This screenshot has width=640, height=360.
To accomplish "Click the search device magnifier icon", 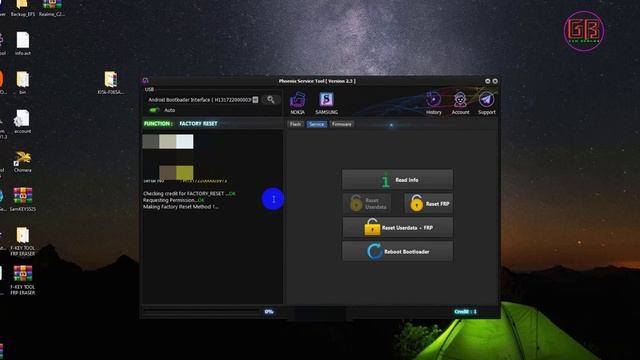I will coord(271,100).
